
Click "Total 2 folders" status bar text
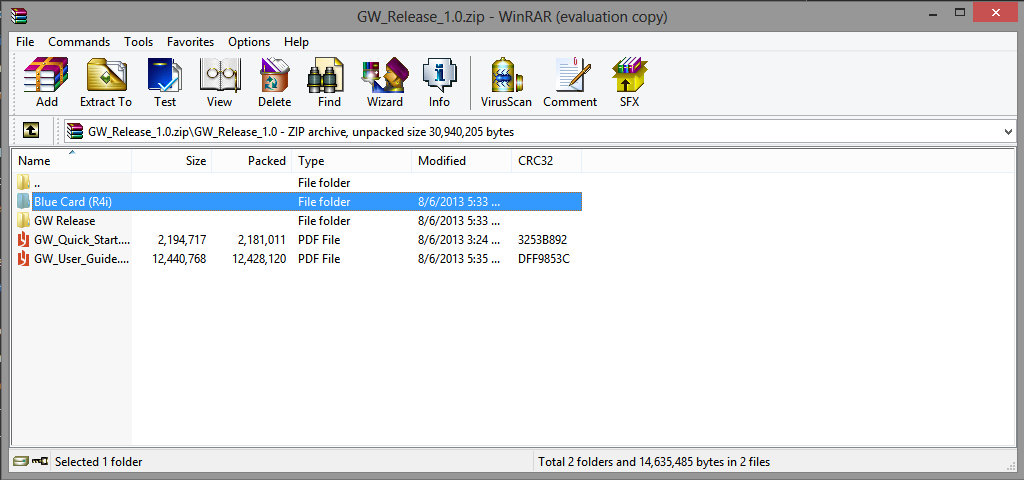tap(654, 462)
